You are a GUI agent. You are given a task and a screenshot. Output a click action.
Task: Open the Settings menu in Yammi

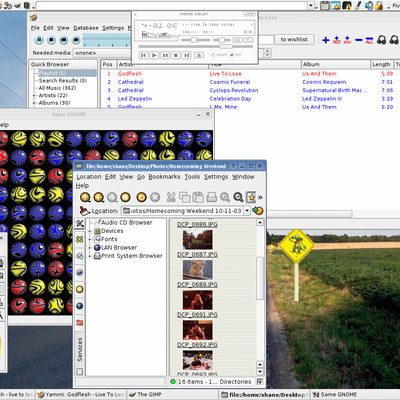pos(113,28)
